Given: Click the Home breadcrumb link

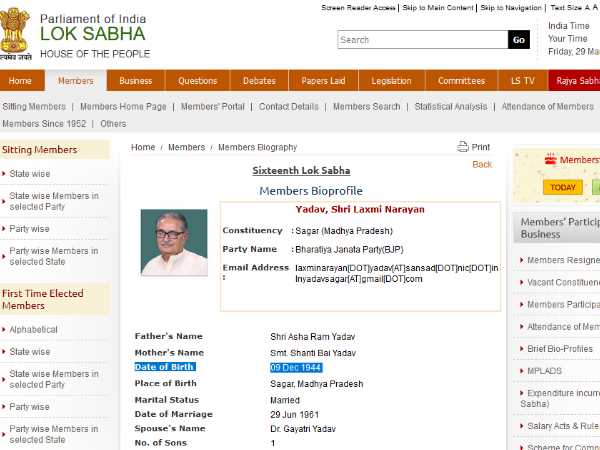Looking at the screenshot, I should [143, 147].
